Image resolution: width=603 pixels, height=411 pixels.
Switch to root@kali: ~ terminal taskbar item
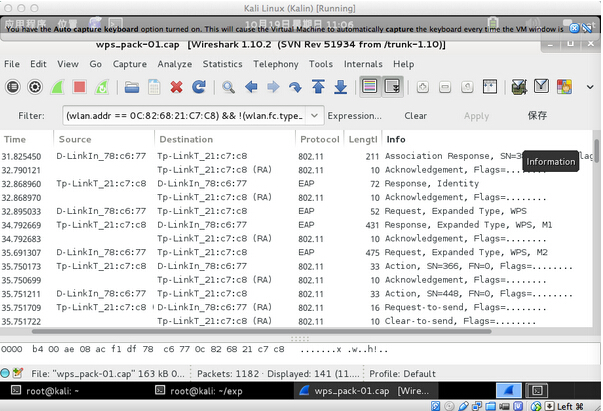point(45,391)
